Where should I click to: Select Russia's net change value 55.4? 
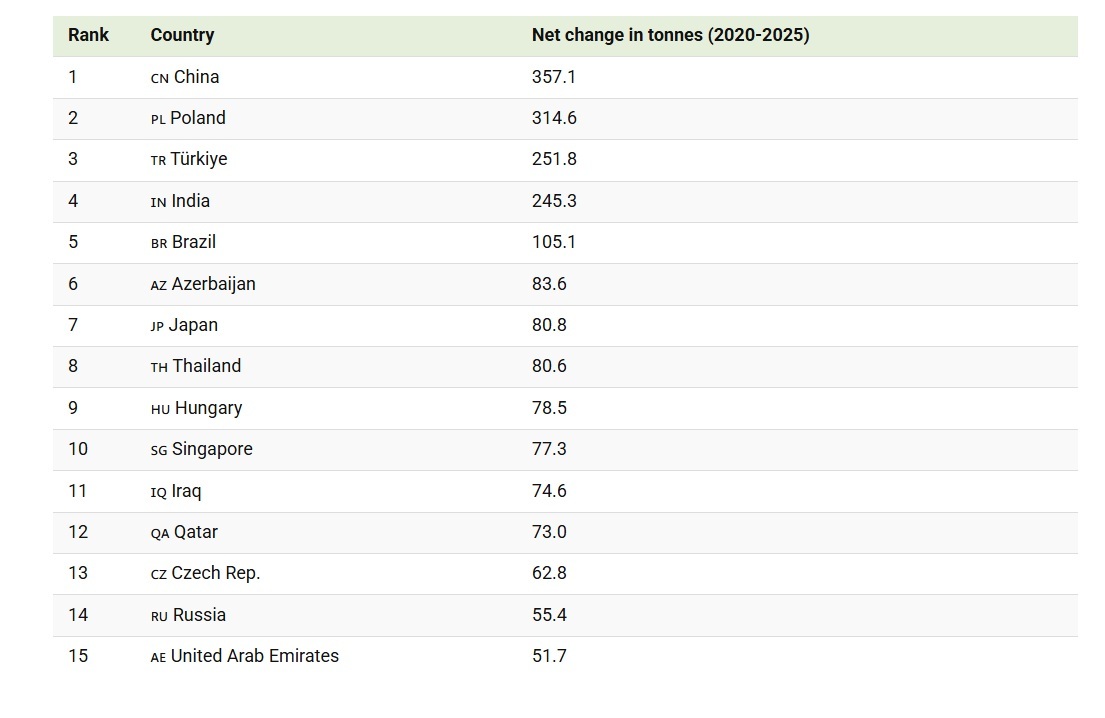click(x=549, y=615)
